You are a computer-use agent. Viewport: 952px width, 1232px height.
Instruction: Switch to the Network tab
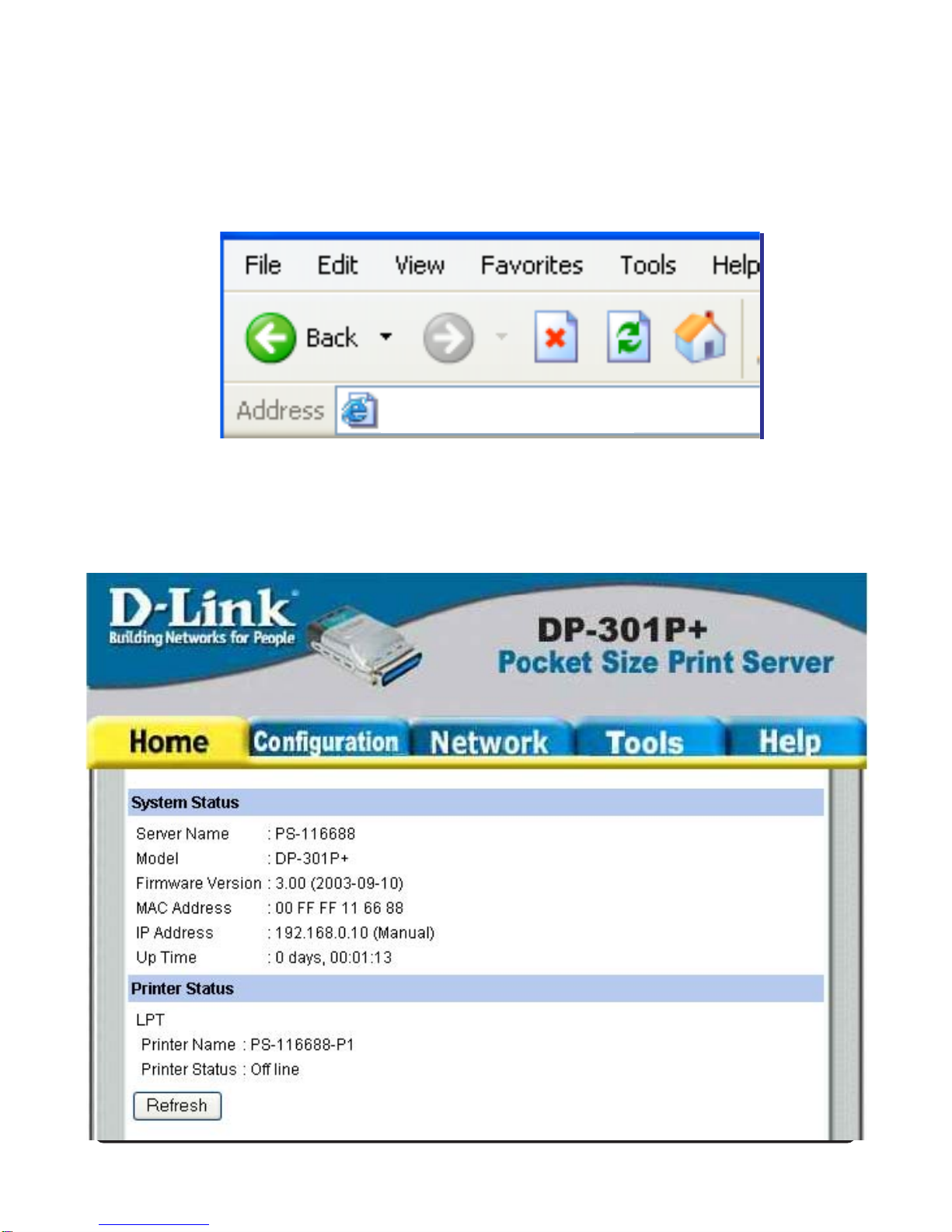point(490,742)
